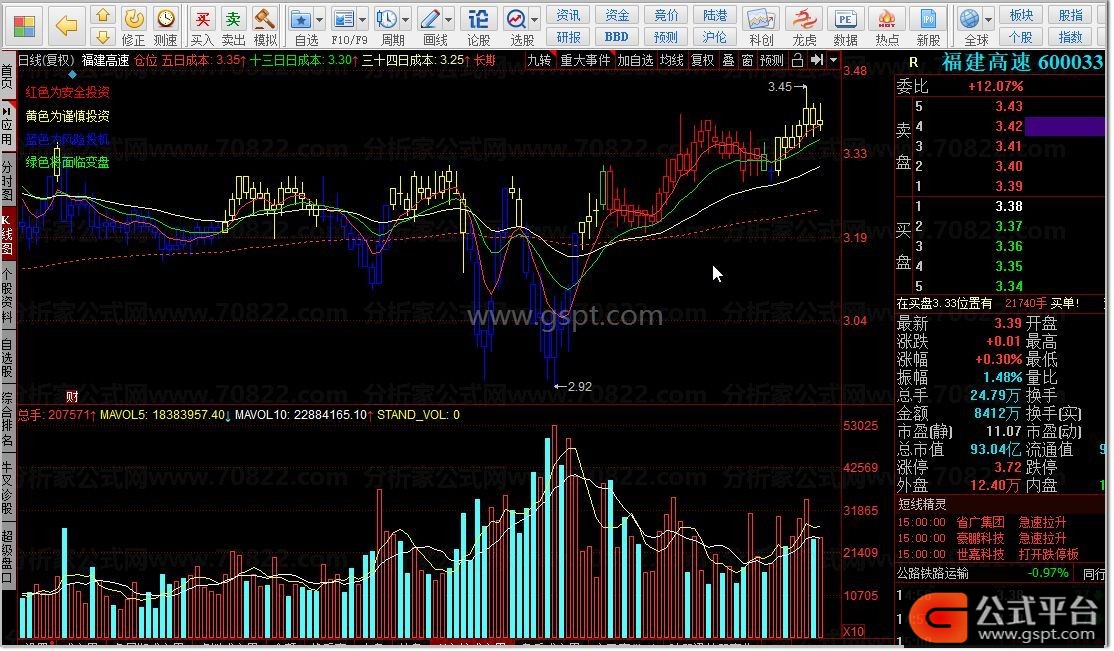
Task: Click the 竞价 auction button
Action: (x=666, y=15)
